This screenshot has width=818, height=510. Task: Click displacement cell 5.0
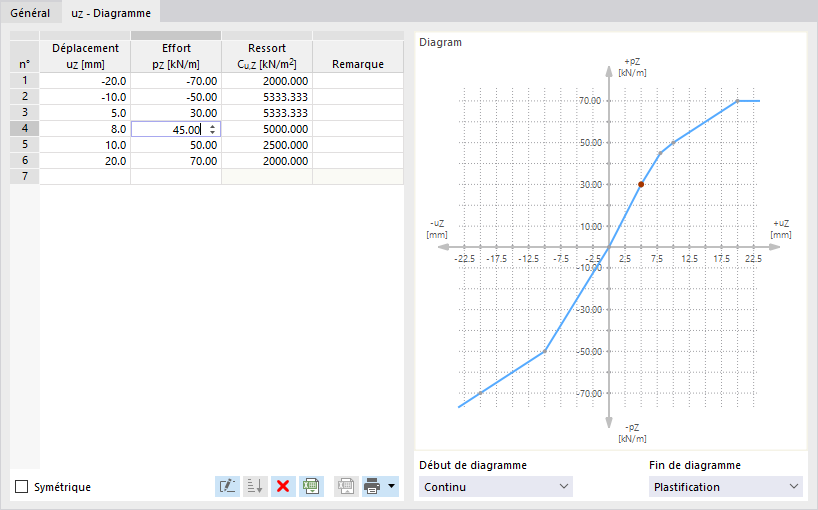pyautogui.click(x=85, y=113)
